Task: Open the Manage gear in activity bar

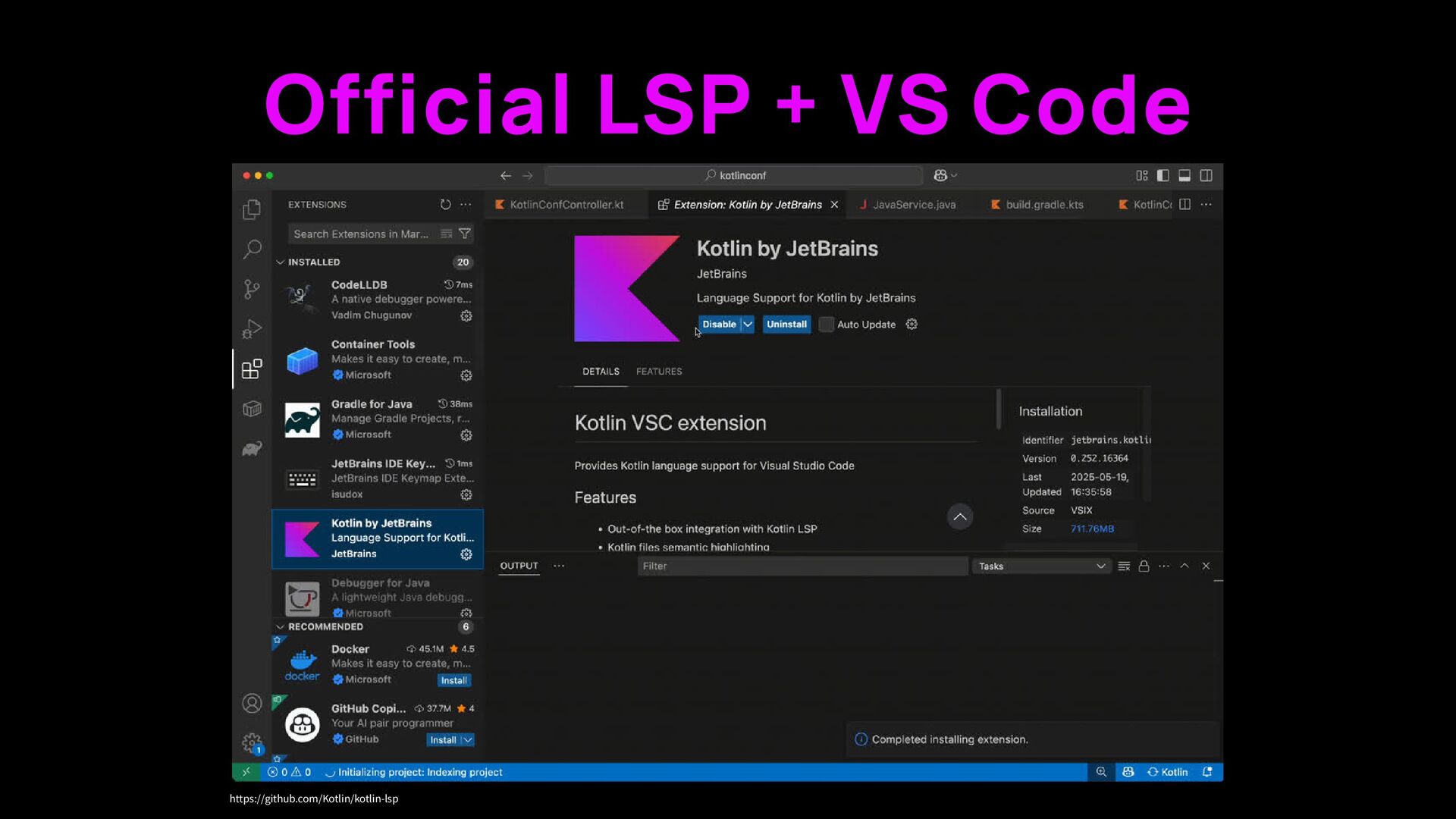Action: [x=252, y=742]
